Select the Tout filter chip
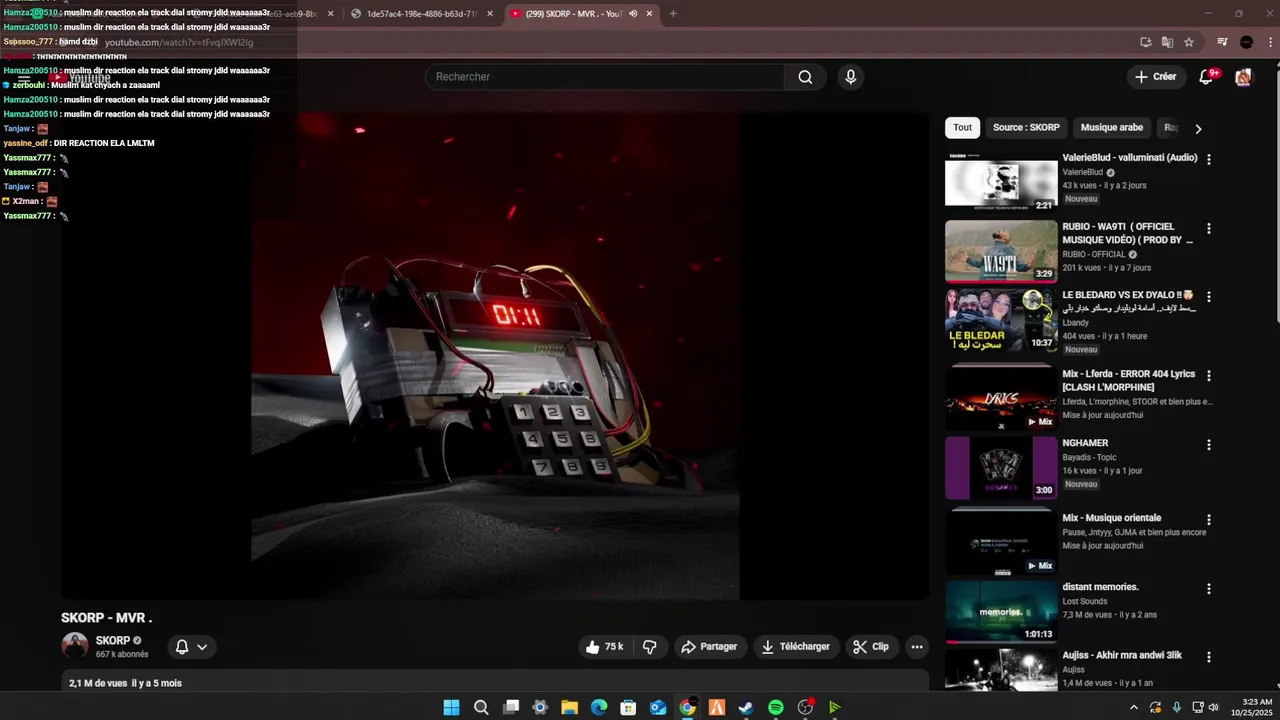This screenshot has height=720, width=1280. point(962,128)
